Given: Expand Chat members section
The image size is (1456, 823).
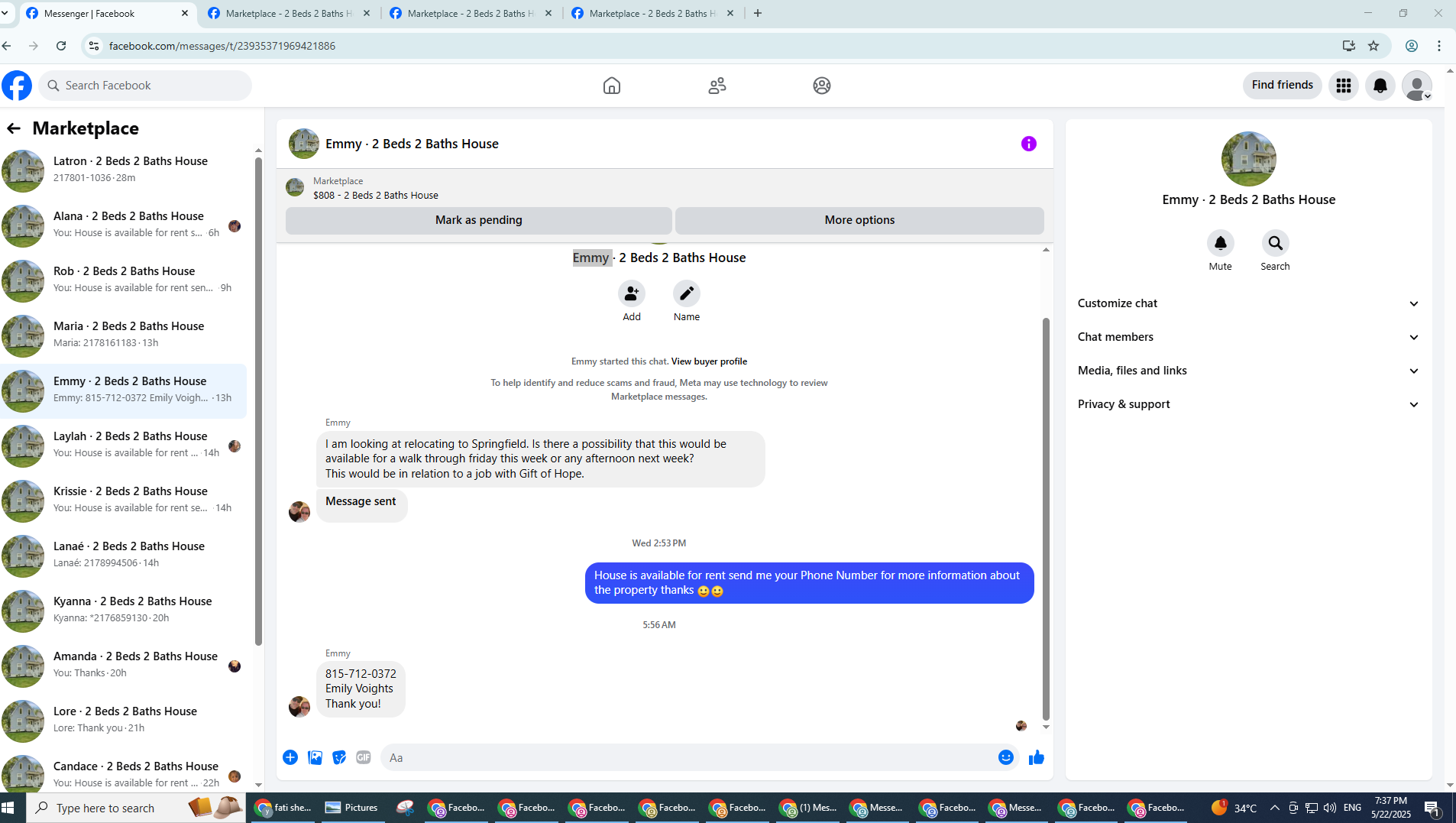Looking at the screenshot, I should click(x=1248, y=337).
